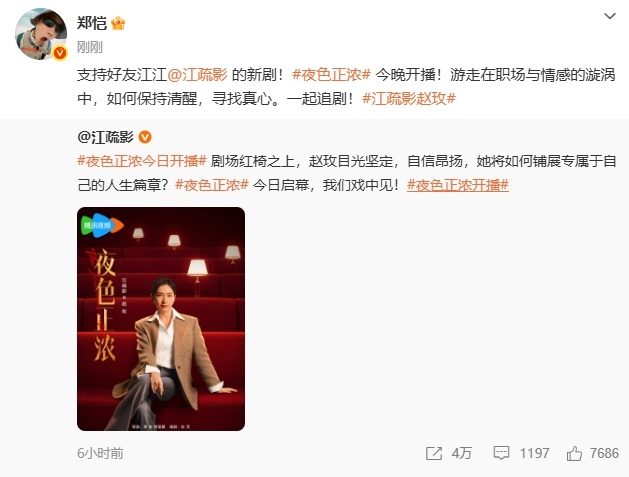The image size is (629, 477).
Task: Open the @江疏影 author name of quoted post
Action: tap(106, 137)
